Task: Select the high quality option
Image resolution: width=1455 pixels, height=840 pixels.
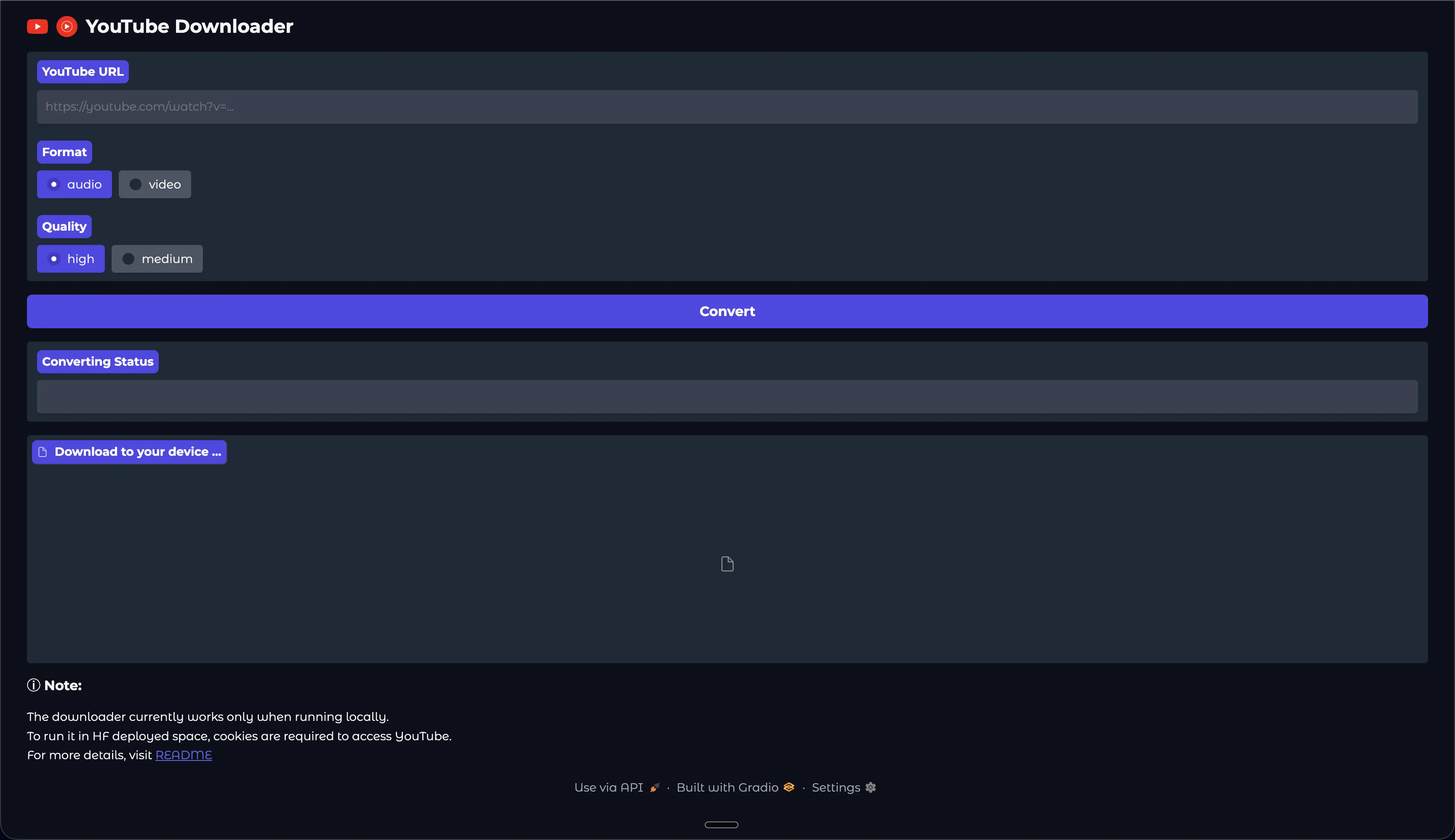Action: point(70,258)
